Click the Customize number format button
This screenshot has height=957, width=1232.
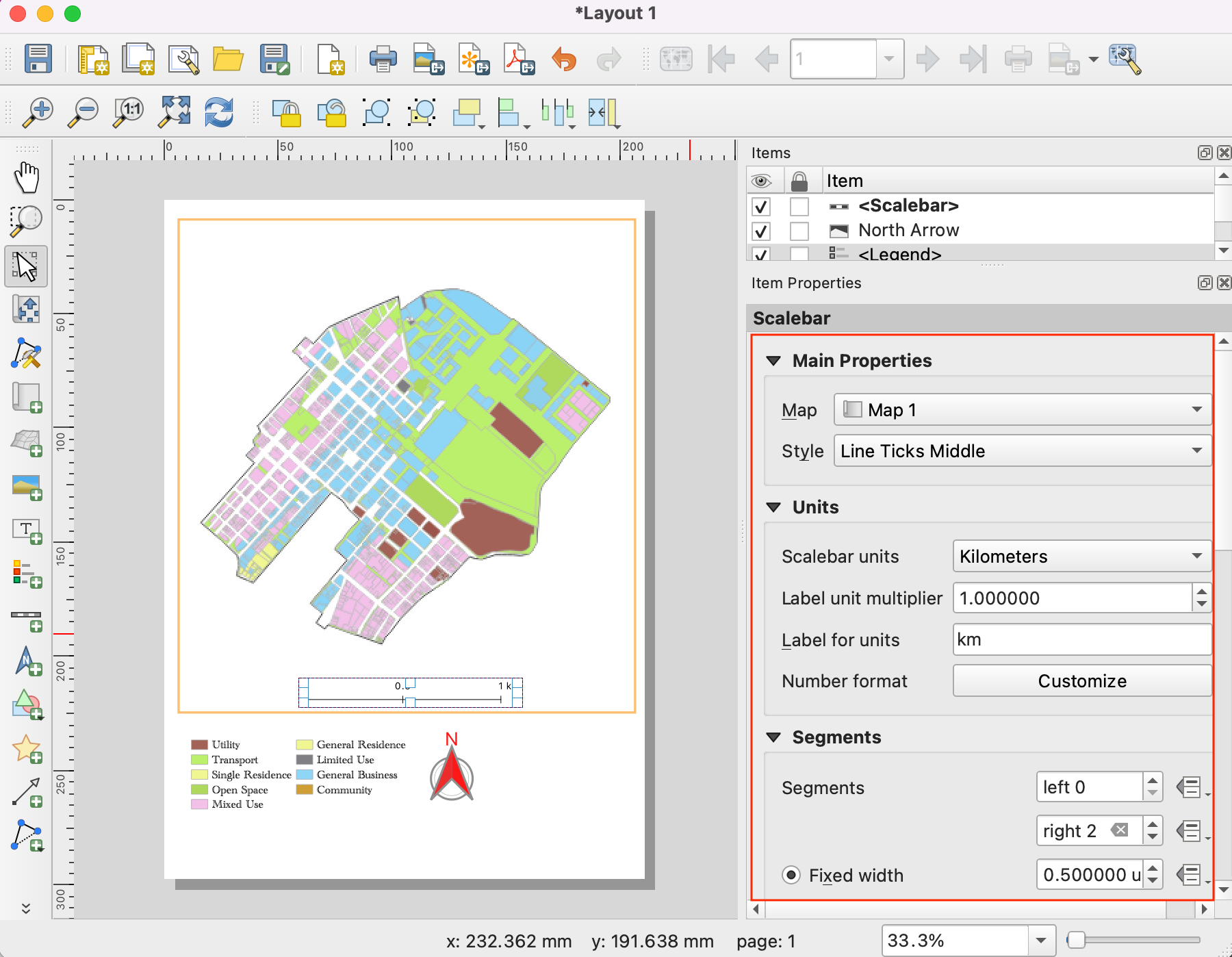(1081, 681)
